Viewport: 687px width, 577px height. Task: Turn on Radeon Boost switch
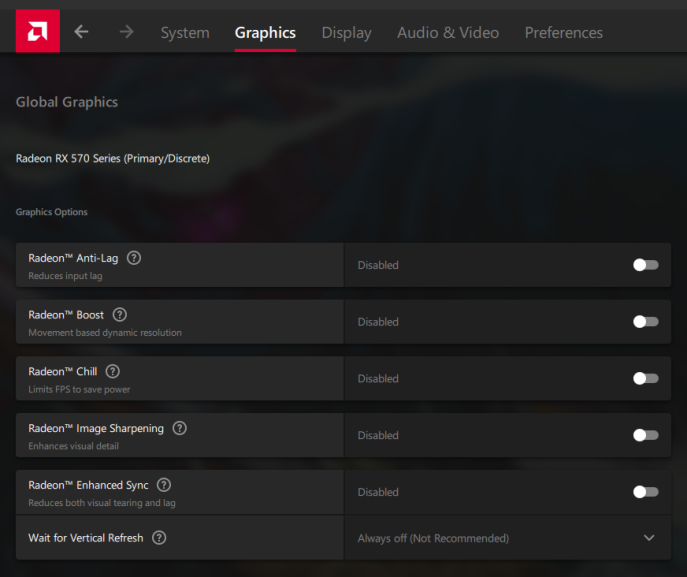(646, 322)
